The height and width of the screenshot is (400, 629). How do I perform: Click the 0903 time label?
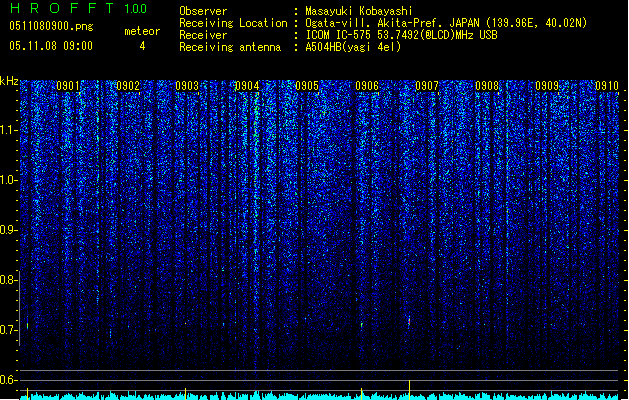point(187,86)
